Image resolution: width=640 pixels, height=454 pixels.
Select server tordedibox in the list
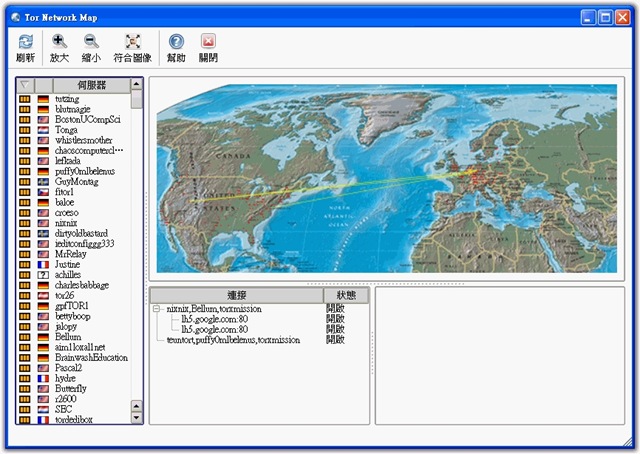[x=74, y=420]
